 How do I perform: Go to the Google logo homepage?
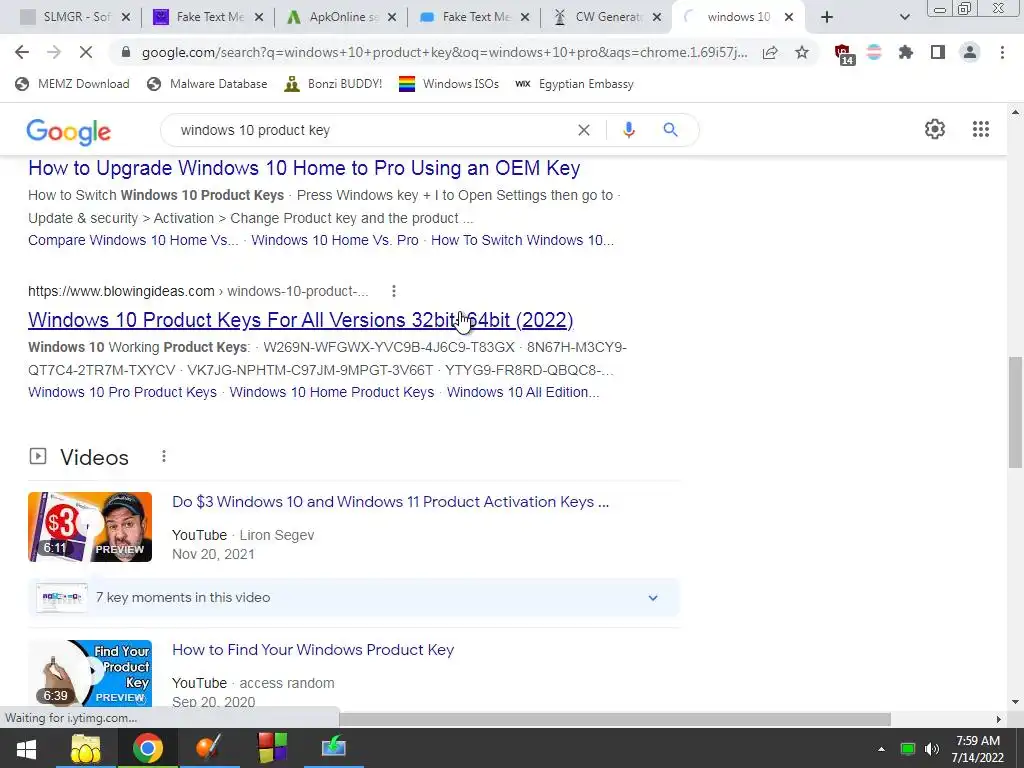click(x=69, y=131)
